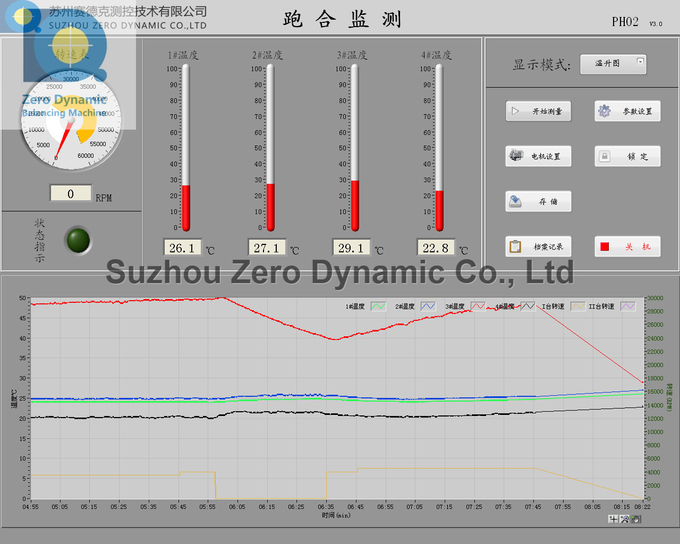Click the 锁定 lock padlock icon

[x=604, y=156]
